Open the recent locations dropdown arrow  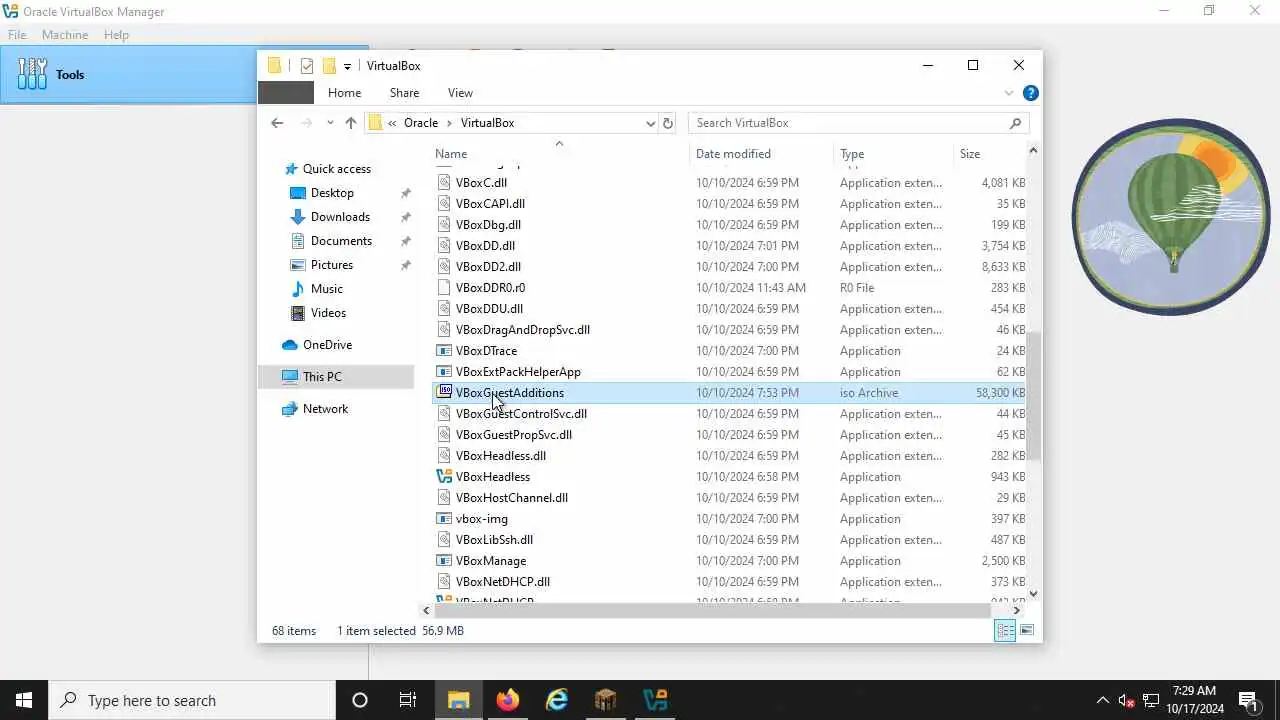329,123
